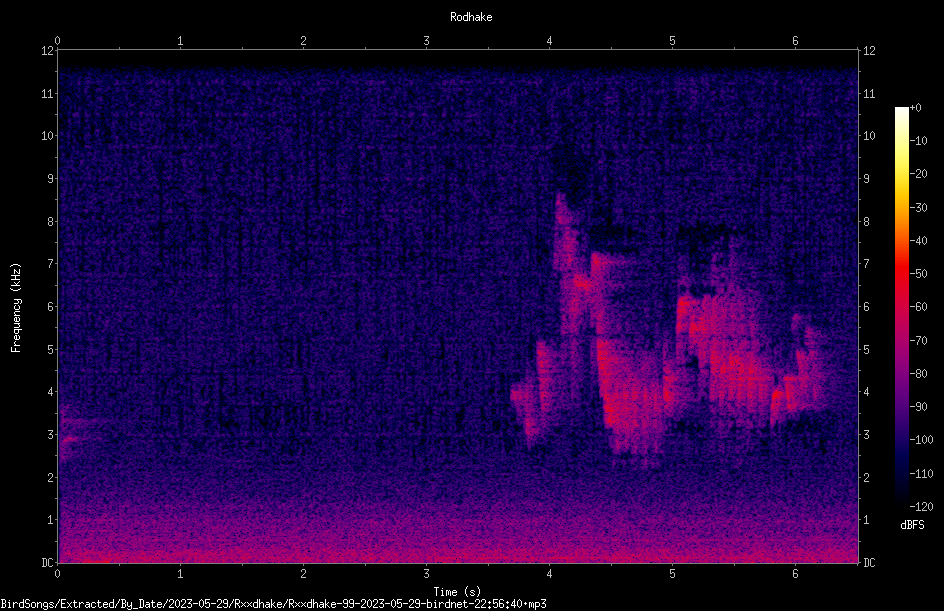Click the 9 kHz label on right axis

(x=866, y=178)
